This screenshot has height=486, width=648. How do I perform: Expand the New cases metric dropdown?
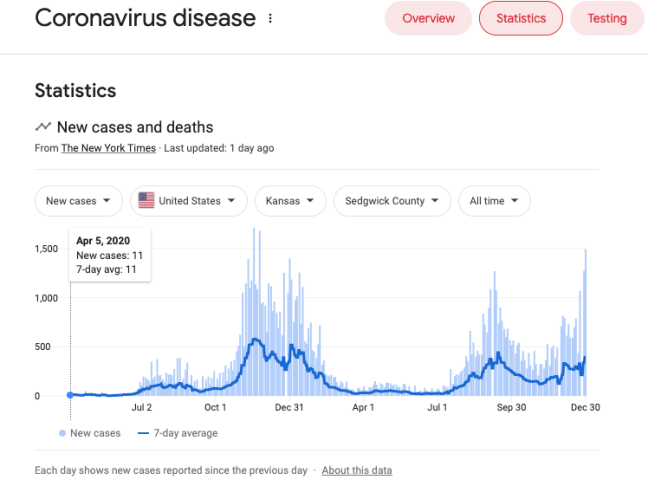pyautogui.click(x=79, y=200)
